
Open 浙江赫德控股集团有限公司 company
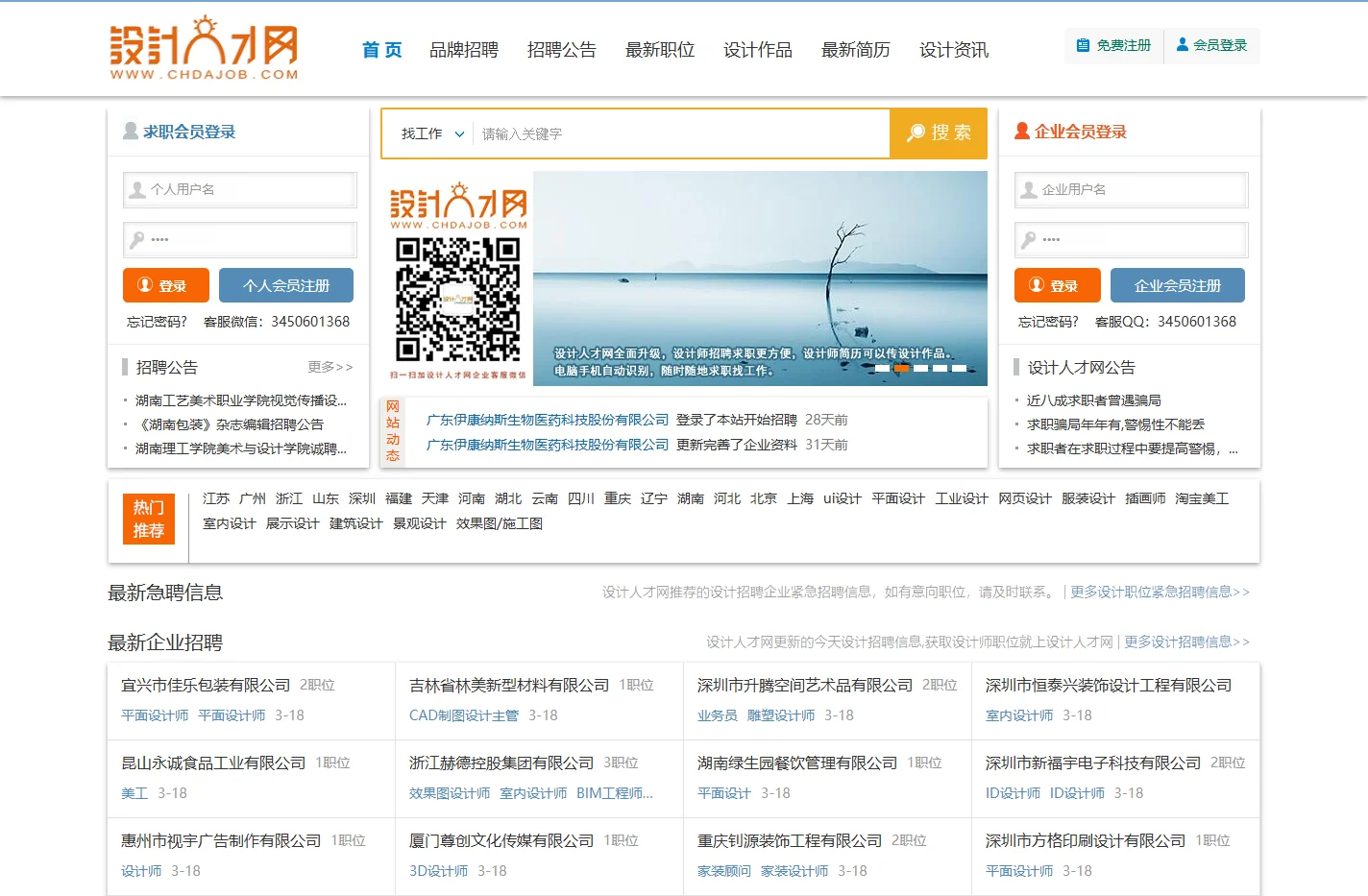(501, 763)
